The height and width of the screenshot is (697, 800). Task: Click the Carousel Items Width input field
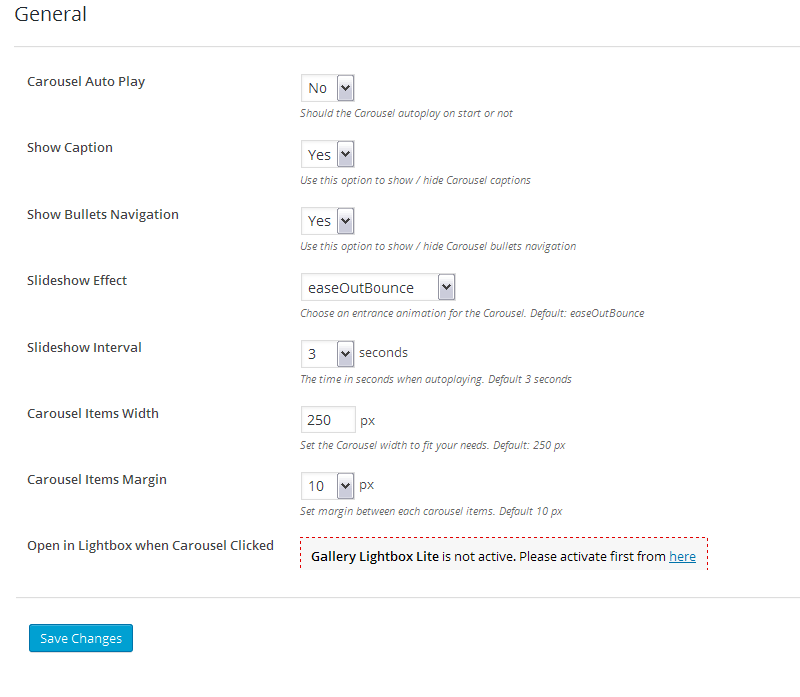click(x=328, y=419)
